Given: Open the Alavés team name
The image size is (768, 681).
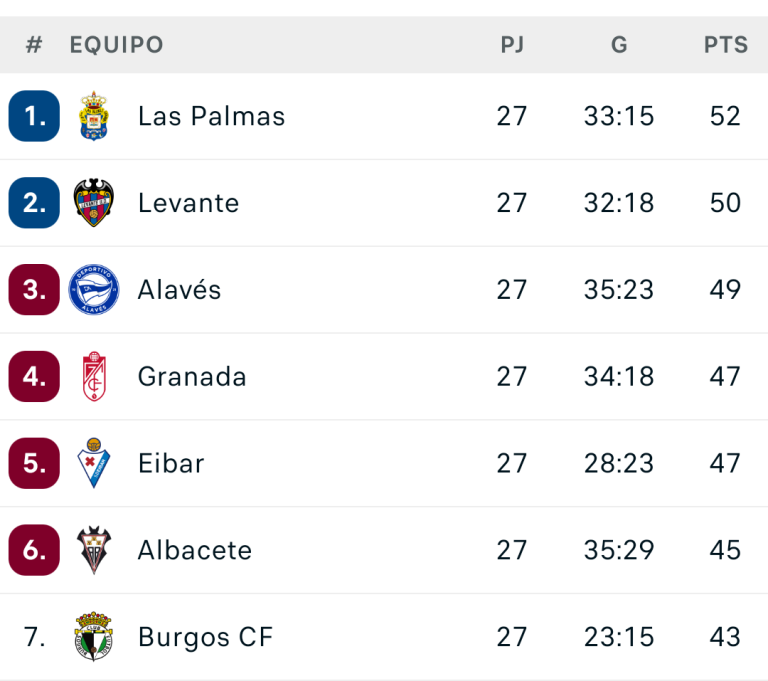Looking at the screenshot, I should (179, 290).
